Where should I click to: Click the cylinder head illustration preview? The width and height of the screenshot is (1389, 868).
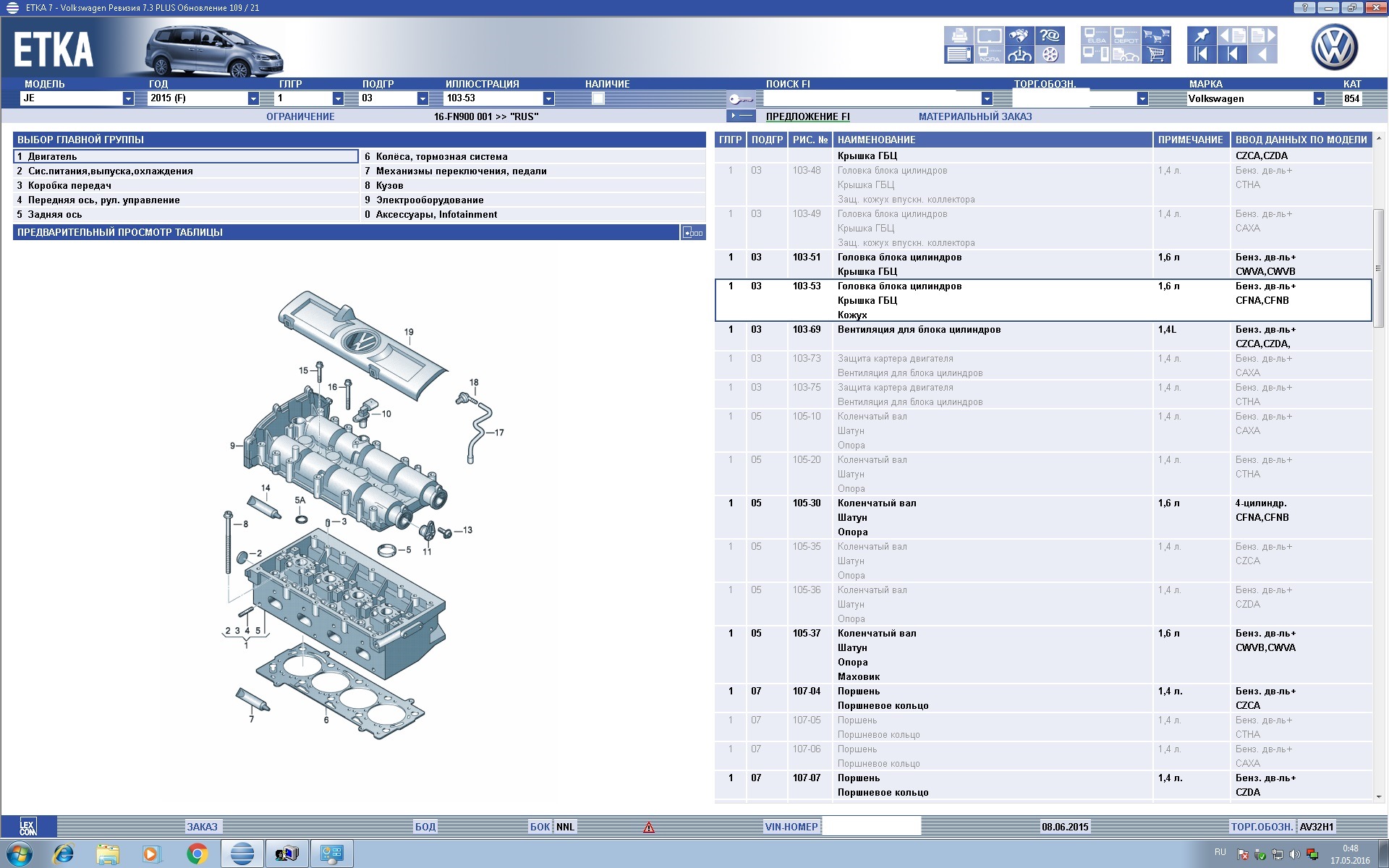coord(362,515)
